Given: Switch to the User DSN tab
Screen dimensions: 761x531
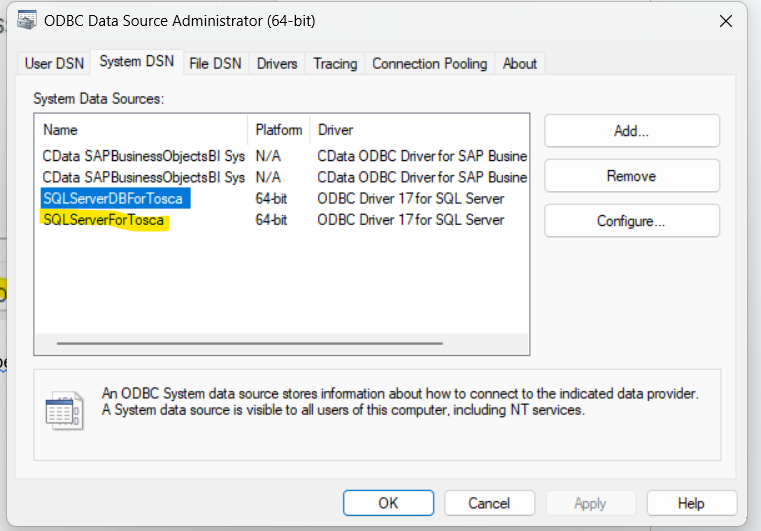Looking at the screenshot, I should tap(54, 63).
